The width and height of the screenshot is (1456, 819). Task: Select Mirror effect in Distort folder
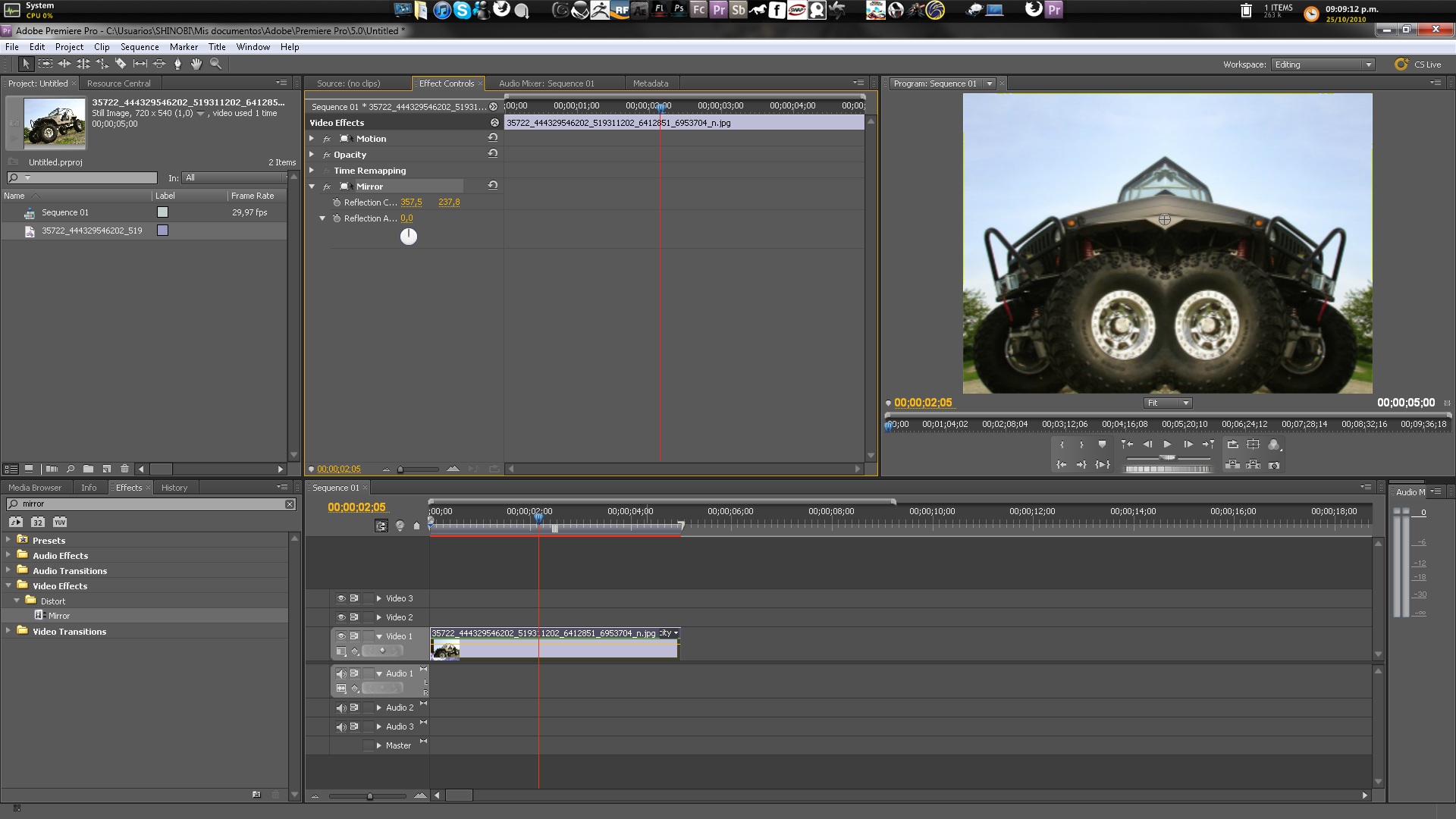[x=59, y=616]
